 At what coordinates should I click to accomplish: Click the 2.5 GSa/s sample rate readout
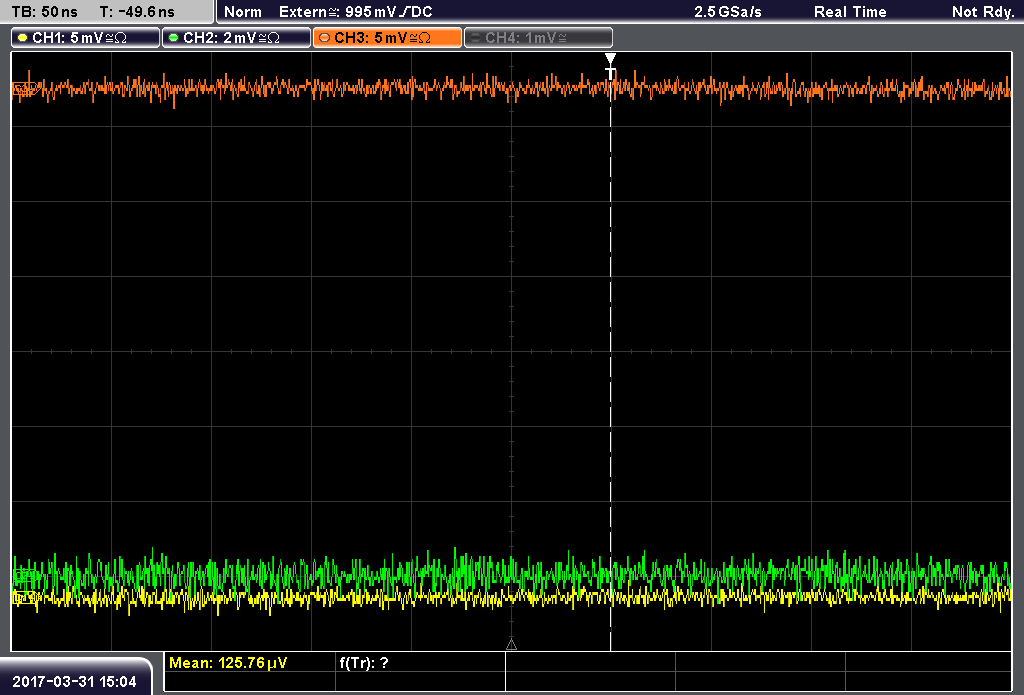[728, 12]
